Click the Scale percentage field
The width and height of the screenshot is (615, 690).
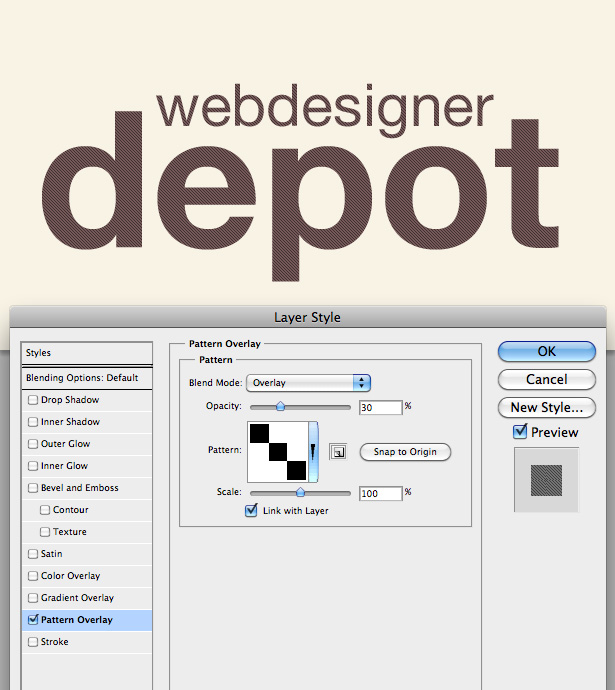[381, 493]
